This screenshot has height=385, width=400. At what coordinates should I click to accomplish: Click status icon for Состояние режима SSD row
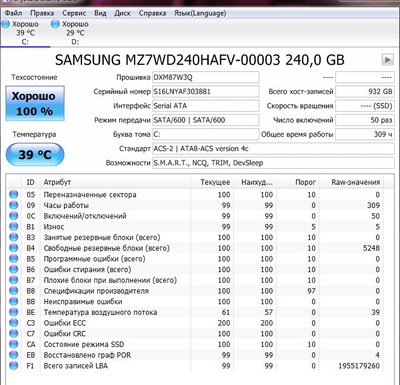[x=14, y=344]
